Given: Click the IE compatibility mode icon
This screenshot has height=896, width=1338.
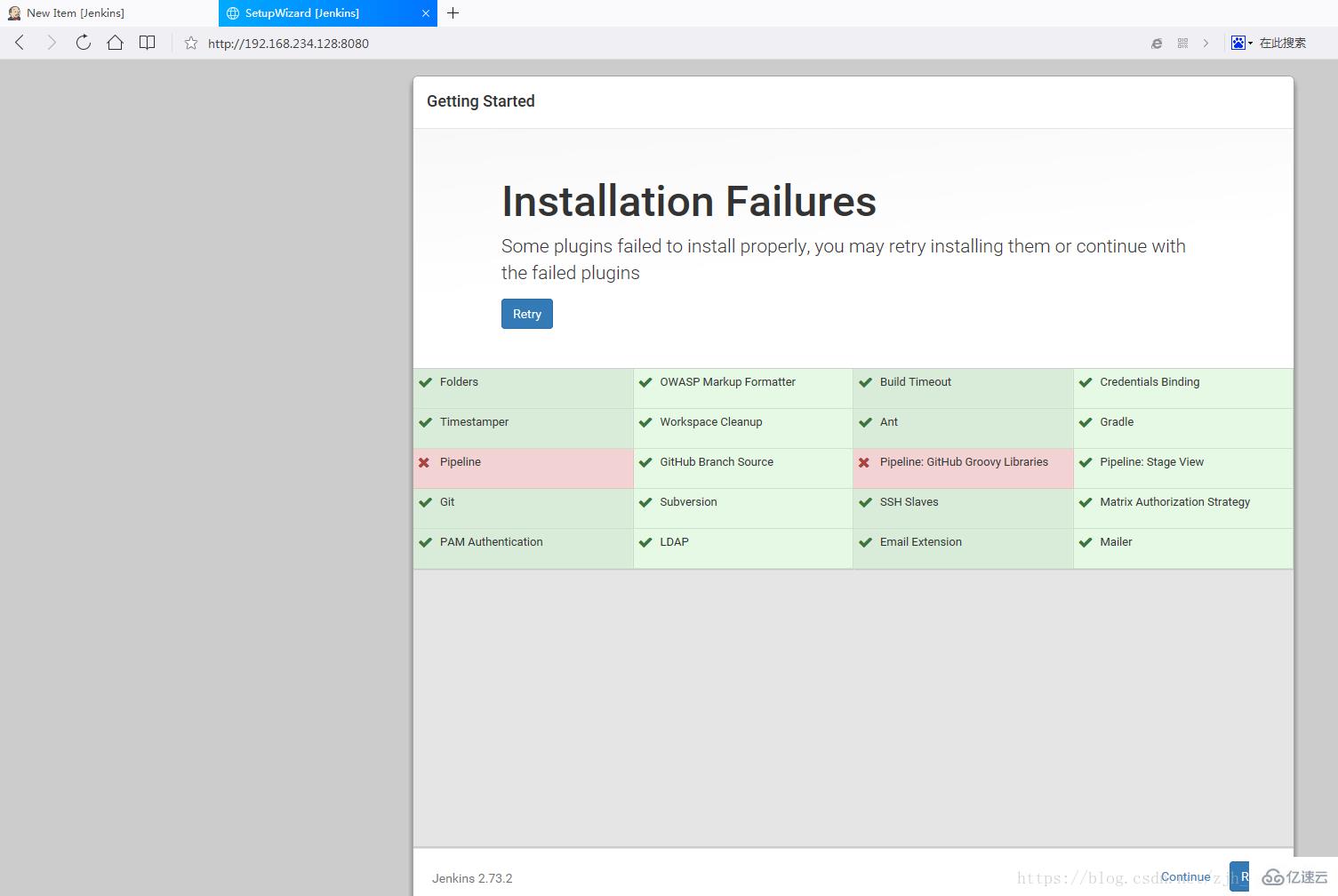Looking at the screenshot, I should [x=1157, y=43].
